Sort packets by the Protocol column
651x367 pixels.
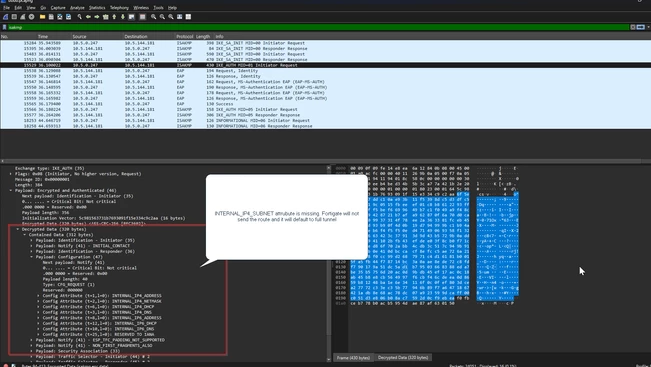point(184,37)
